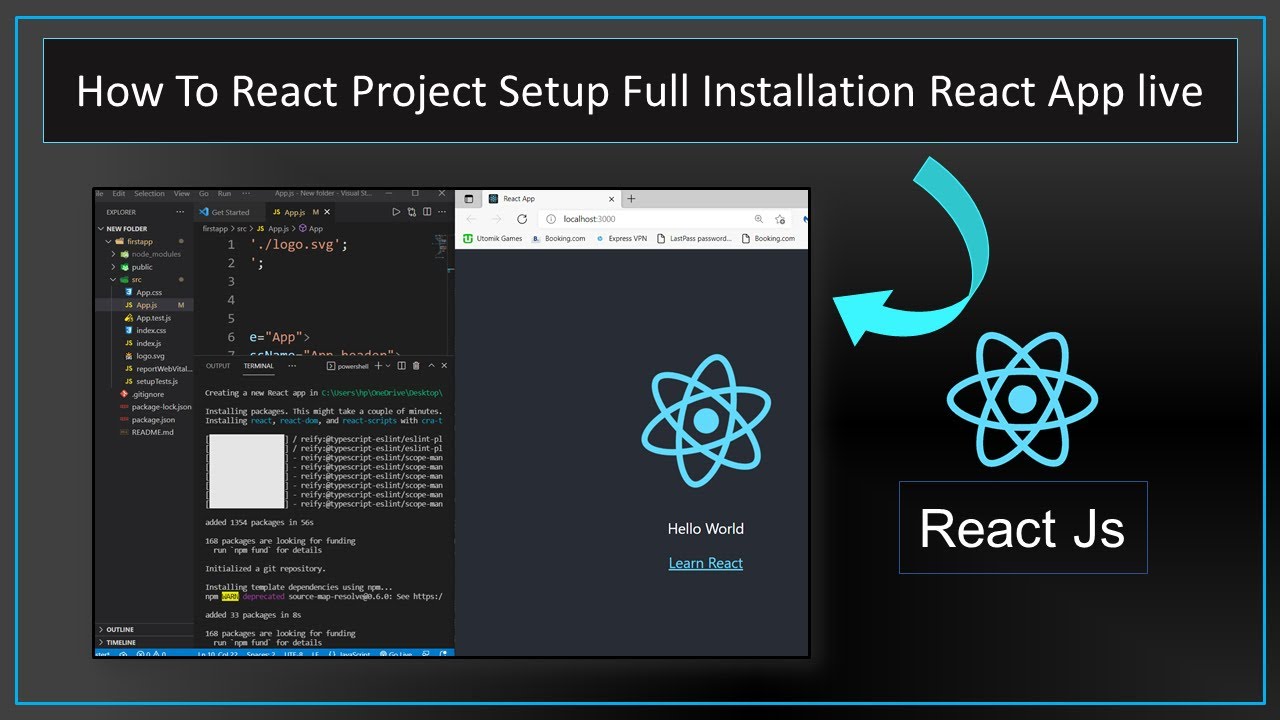Click App symbol in the breadcrumb
The height and width of the screenshot is (720, 1280).
click(310, 229)
